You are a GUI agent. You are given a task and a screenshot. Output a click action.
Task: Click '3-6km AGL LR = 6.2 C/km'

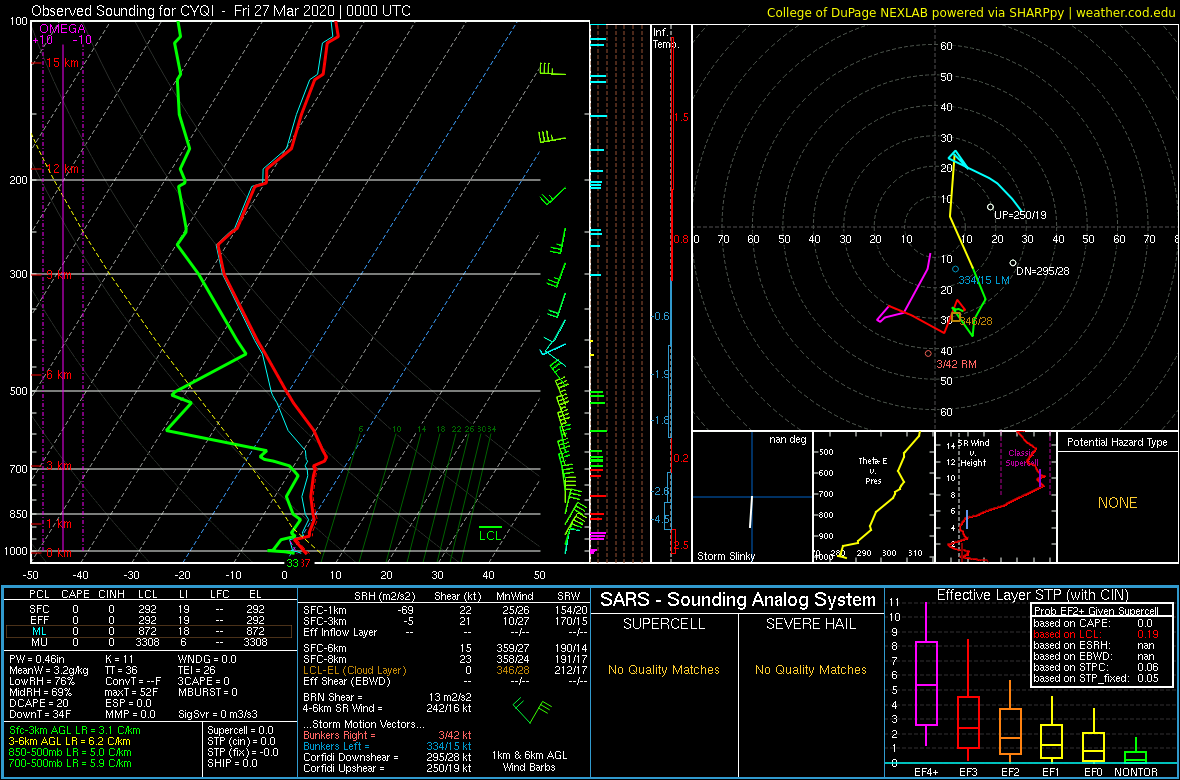(71, 741)
